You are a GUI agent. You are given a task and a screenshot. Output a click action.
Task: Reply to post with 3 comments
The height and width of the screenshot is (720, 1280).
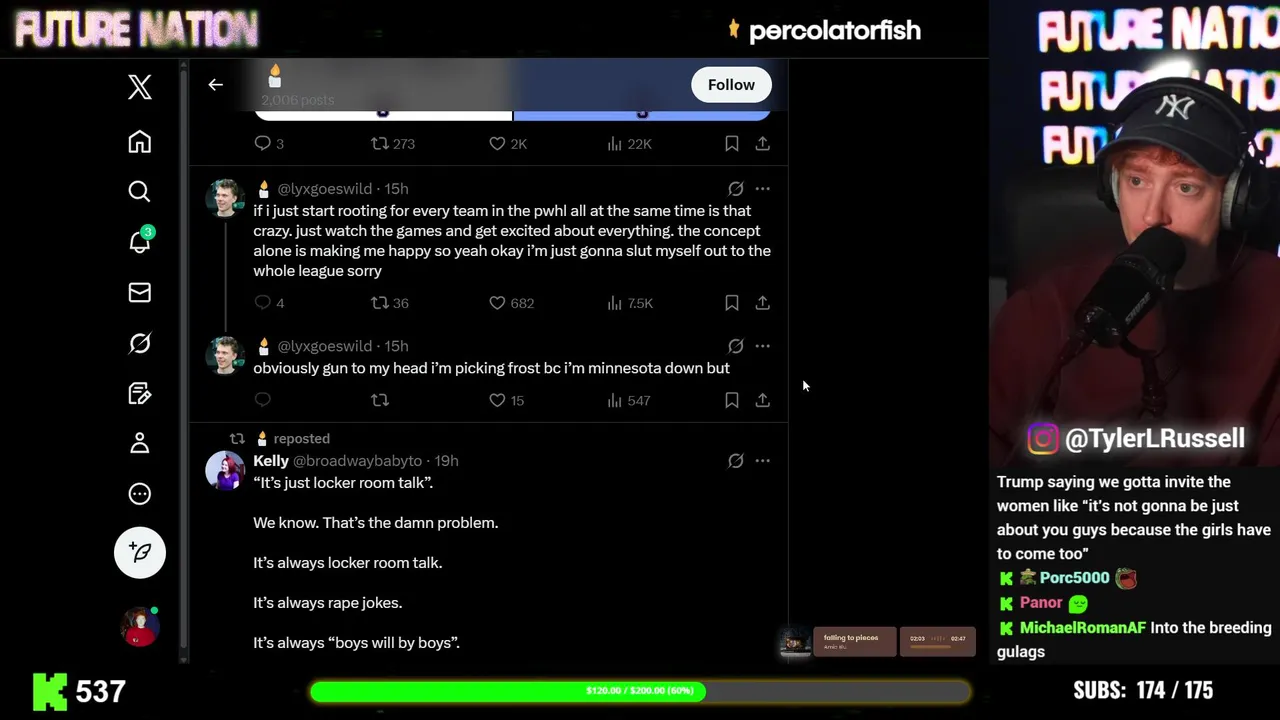(x=269, y=144)
